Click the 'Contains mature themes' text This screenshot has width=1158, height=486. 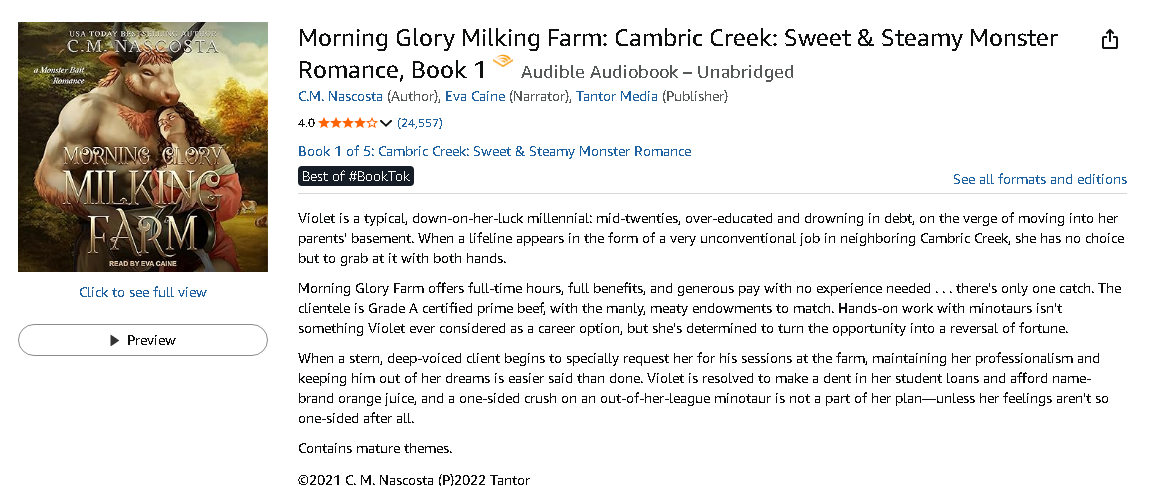(375, 448)
